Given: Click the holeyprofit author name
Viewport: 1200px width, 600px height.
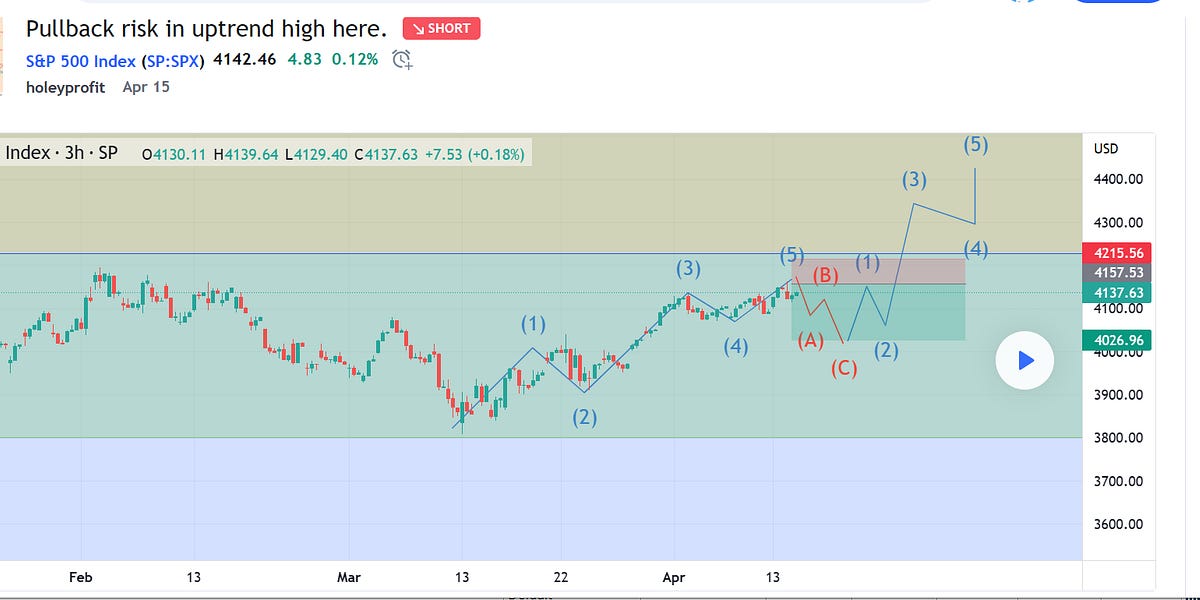Looking at the screenshot, I should pyautogui.click(x=63, y=87).
